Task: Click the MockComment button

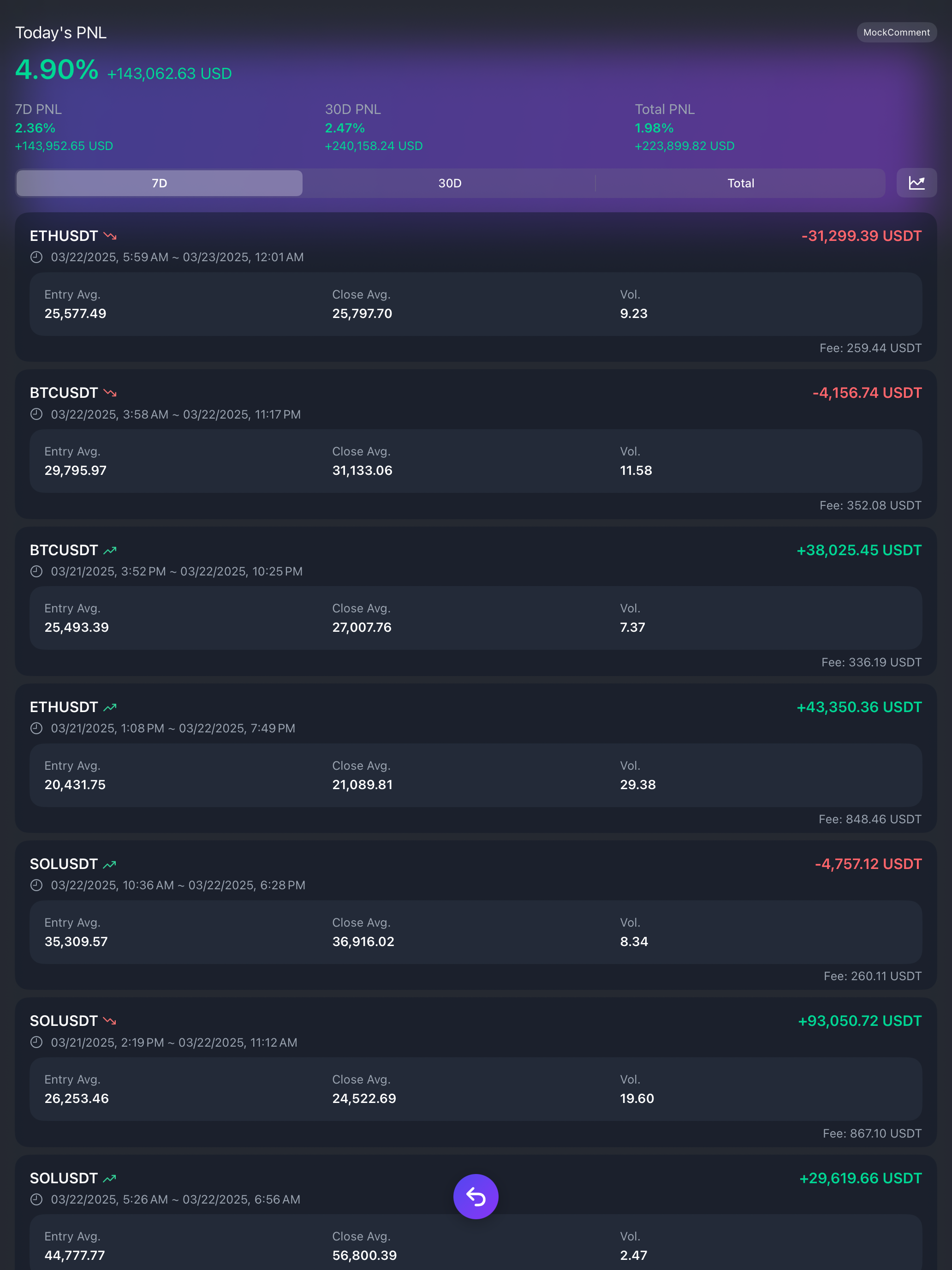Action: tap(896, 33)
